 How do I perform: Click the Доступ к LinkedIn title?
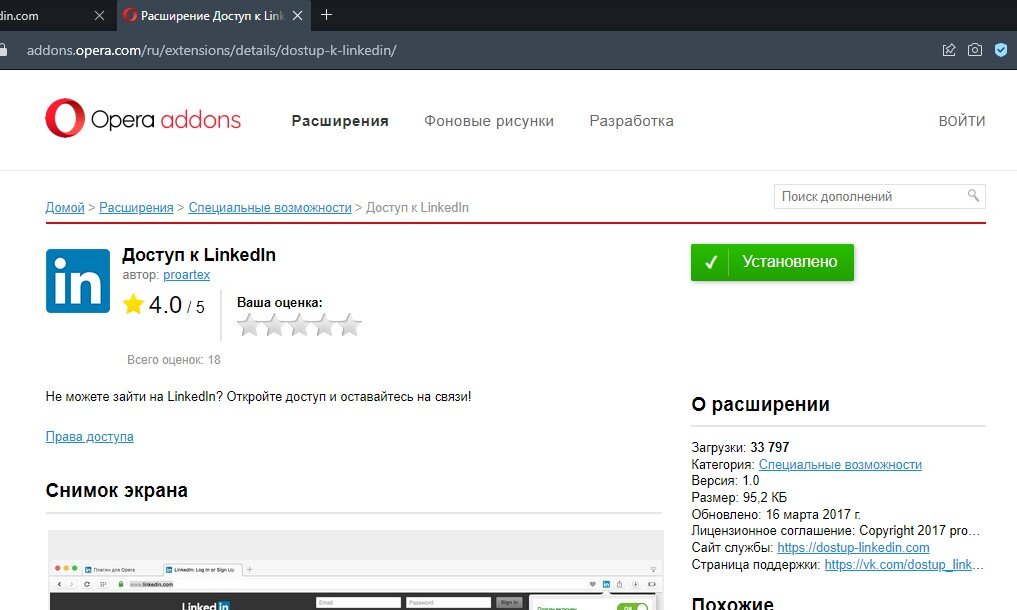pyautogui.click(x=199, y=254)
